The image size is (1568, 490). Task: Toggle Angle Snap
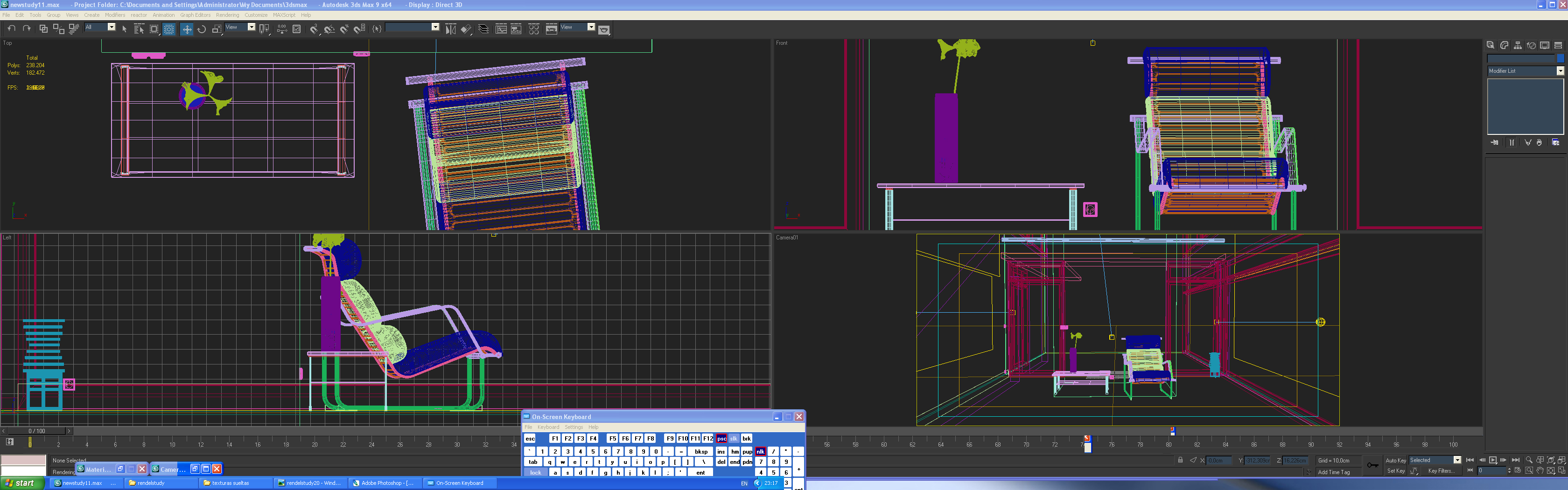pos(329,28)
